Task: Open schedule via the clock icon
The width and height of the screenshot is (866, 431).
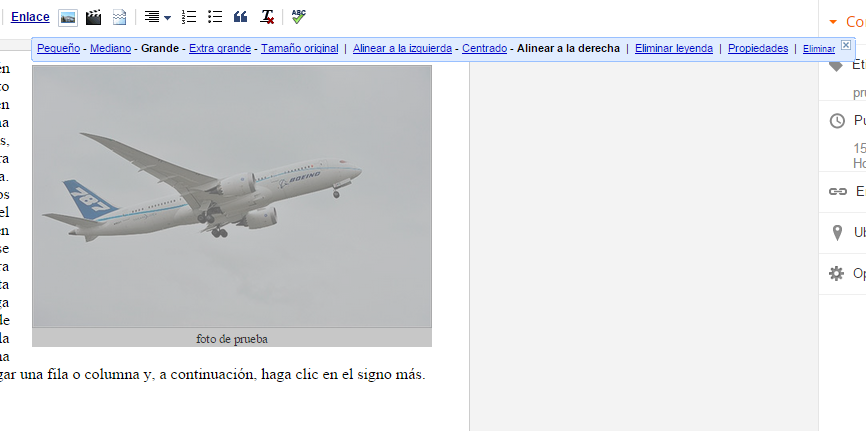Action: point(837,121)
